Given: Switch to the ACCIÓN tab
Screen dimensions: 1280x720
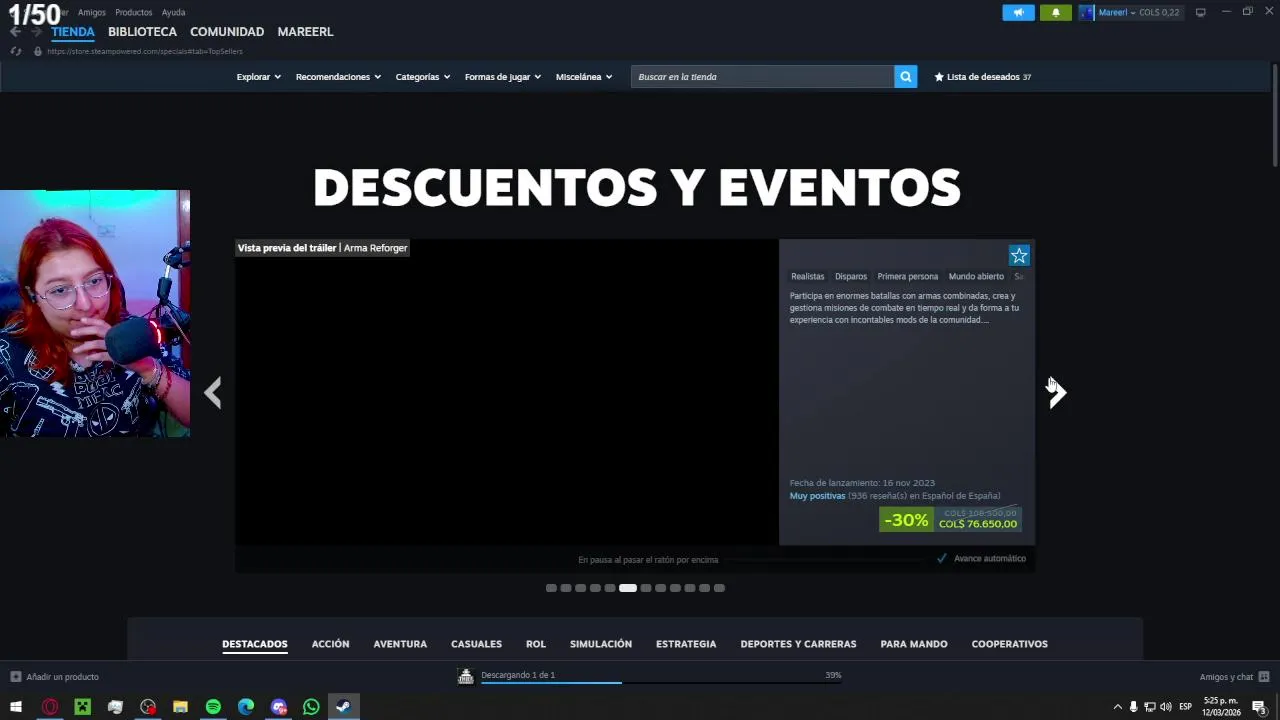Looking at the screenshot, I should pyautogui.click(x=330, y=644).
